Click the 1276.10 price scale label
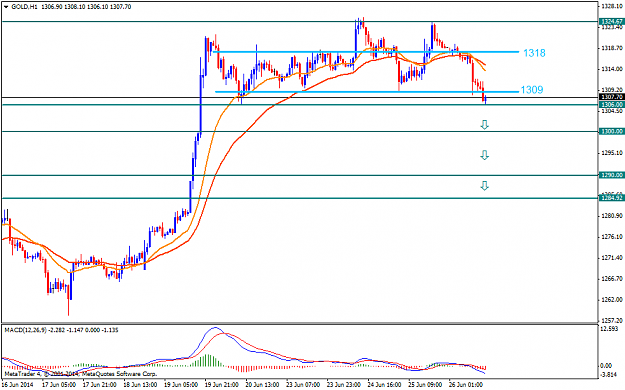Screen dimensions: 625x390 tap(612, 237)
